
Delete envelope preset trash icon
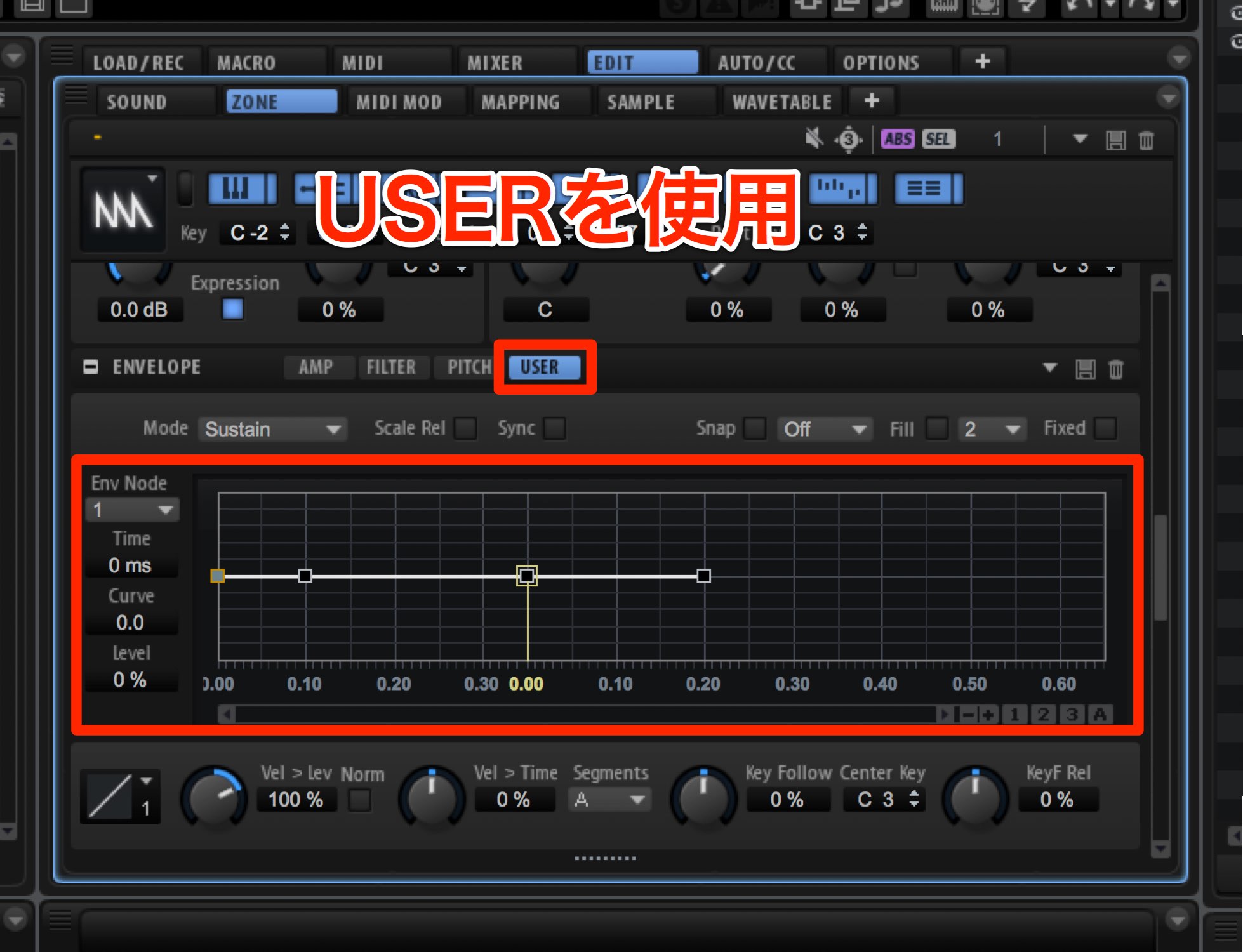(1115, 369)
